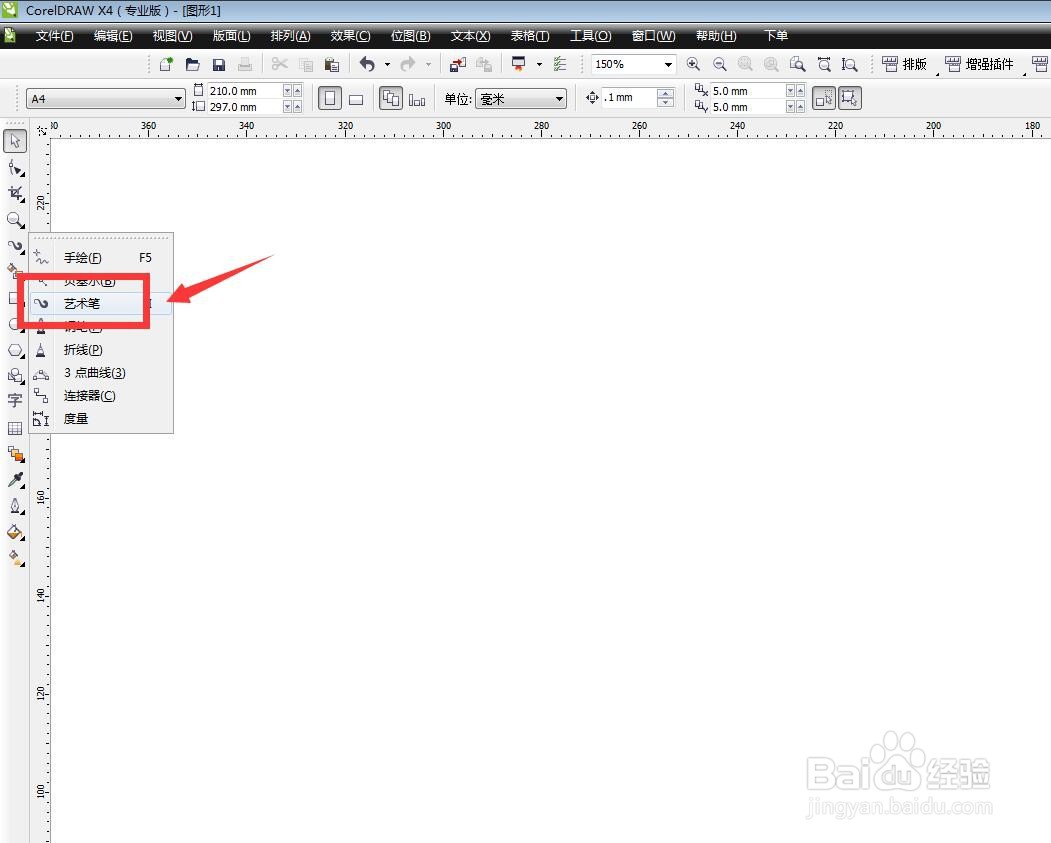Image resolution: width=1051 pixels, height=843 pixels.
Task: Expand the launcher dropdown arrow
Action: [x=540, y=64]
